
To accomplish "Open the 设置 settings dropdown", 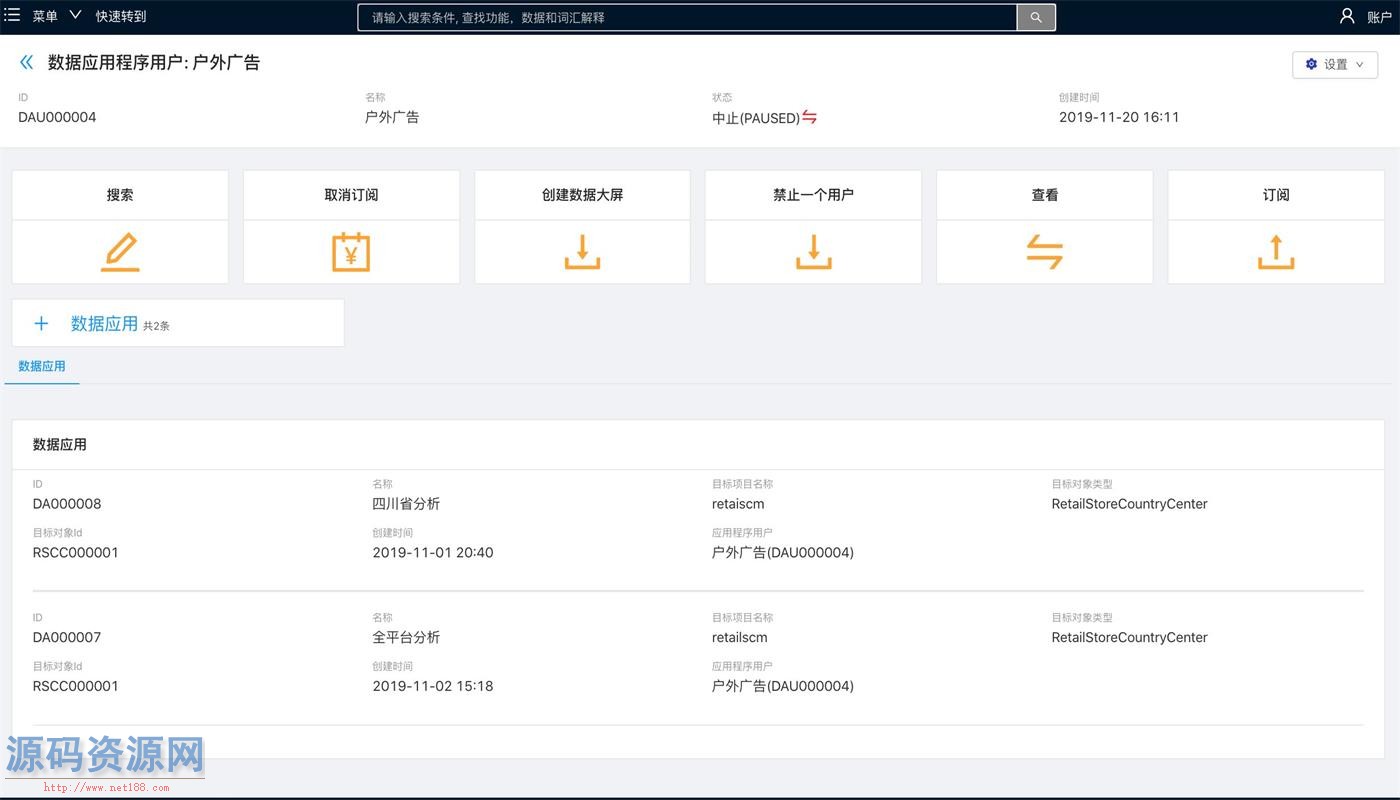I will coord(1335,64).
